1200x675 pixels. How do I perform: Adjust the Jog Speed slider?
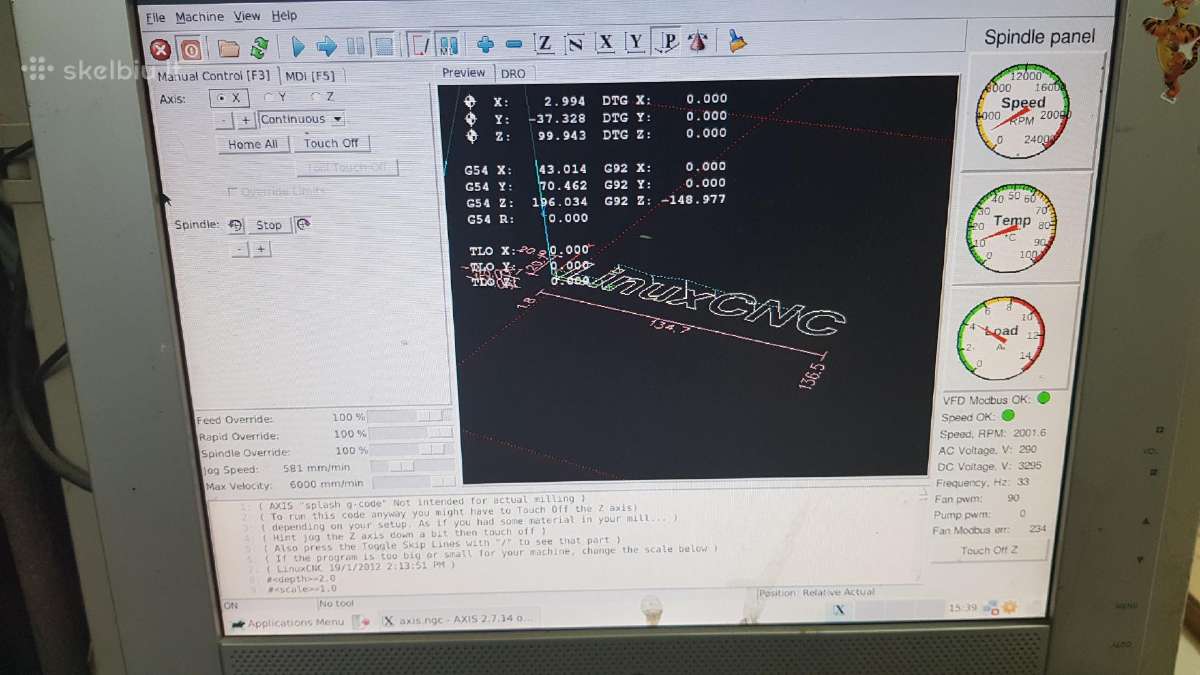pos(412,467)
